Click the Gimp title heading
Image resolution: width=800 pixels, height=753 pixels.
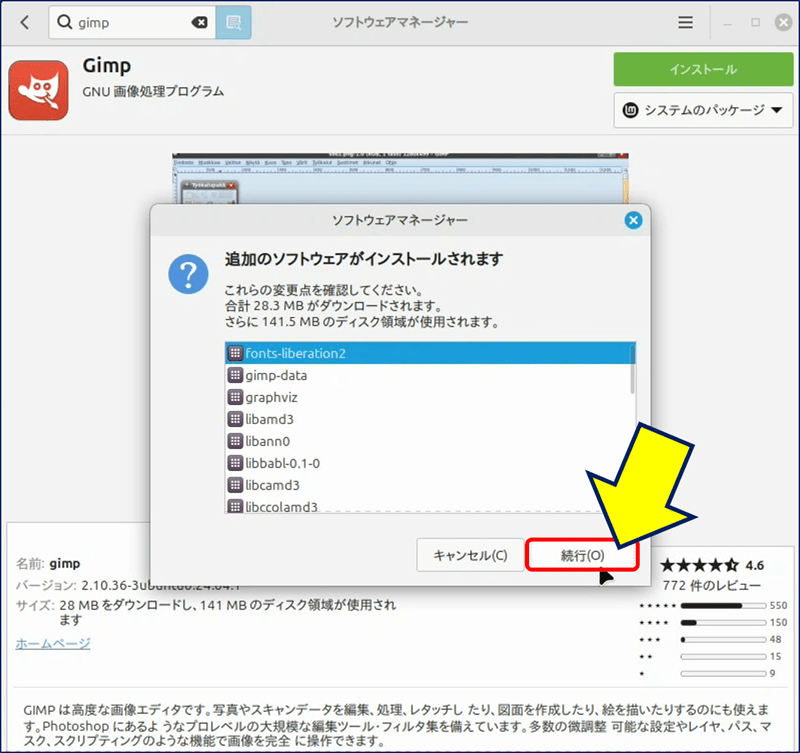tap(107, 66)
